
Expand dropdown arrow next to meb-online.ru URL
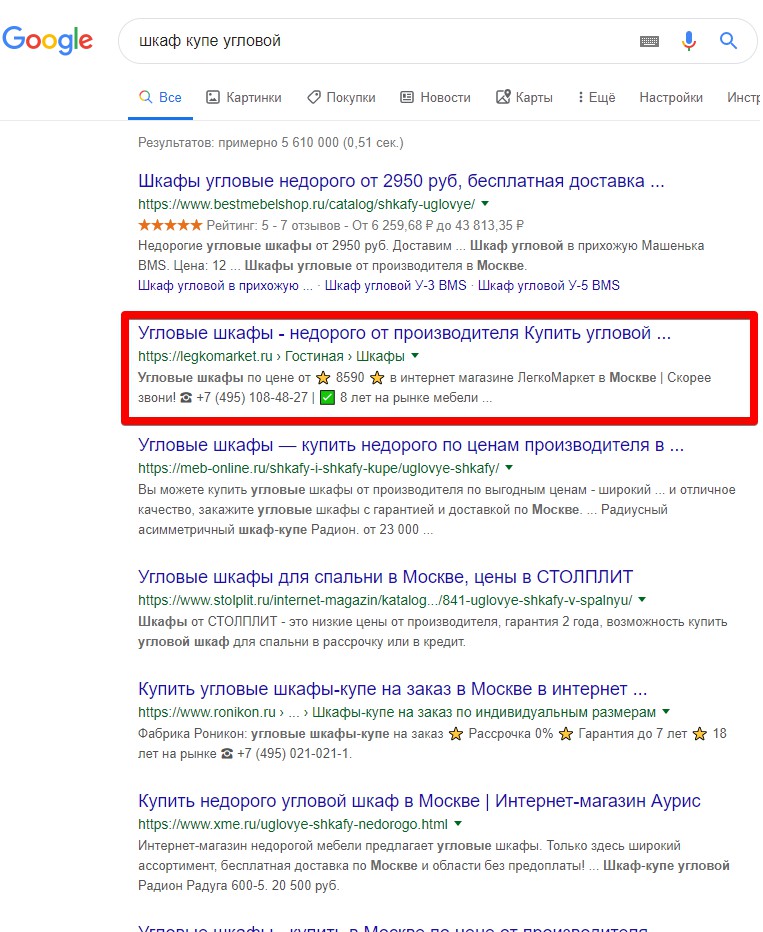coord(509,468)
